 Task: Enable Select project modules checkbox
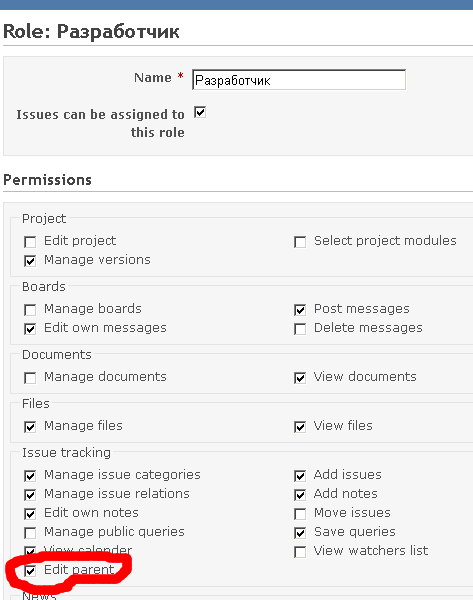coord(300,242)
